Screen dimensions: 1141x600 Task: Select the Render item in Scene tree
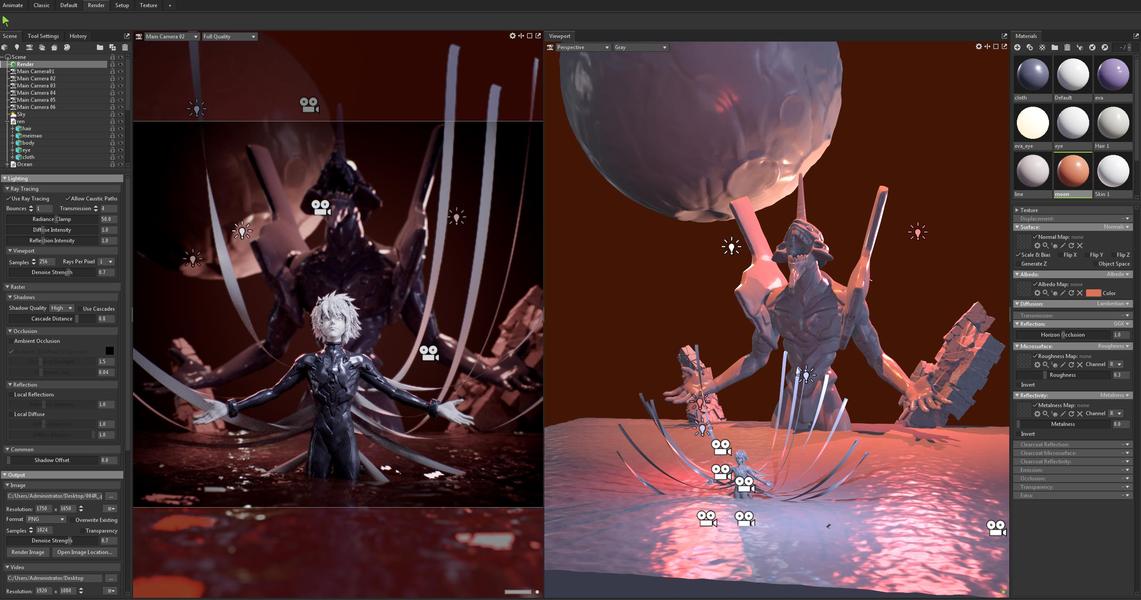[x=25, y=64]
